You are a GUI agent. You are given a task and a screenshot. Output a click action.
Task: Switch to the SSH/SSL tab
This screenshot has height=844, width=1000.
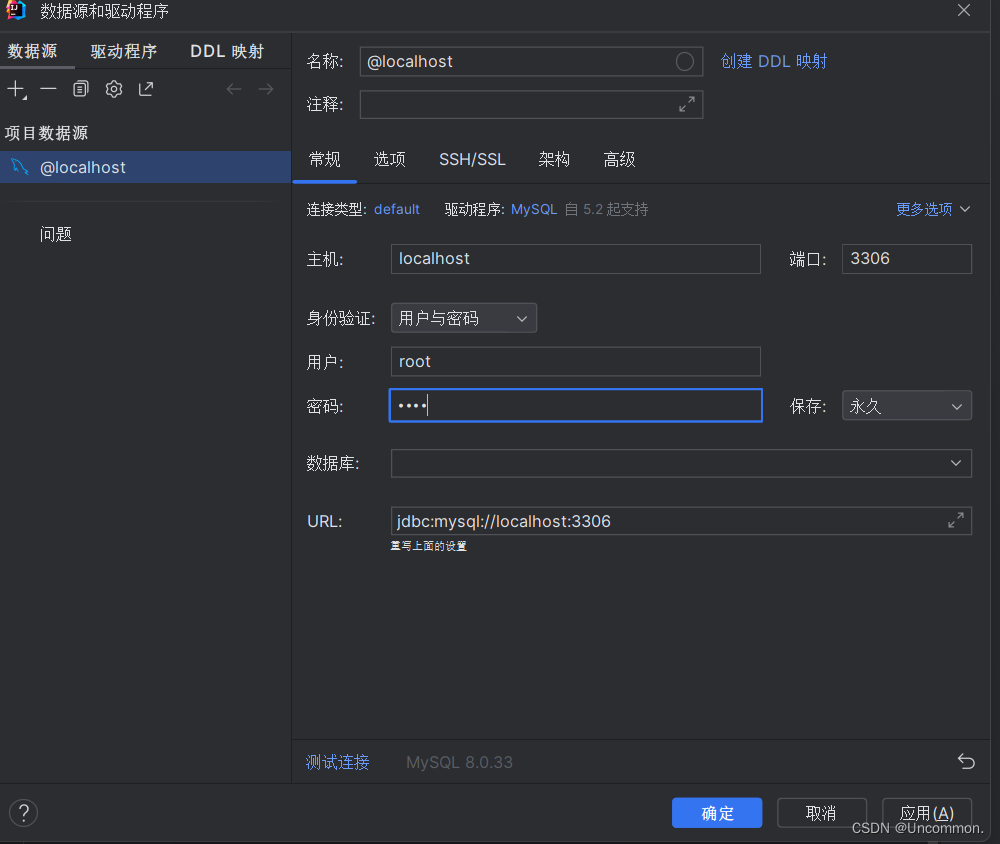click(472, 159)
